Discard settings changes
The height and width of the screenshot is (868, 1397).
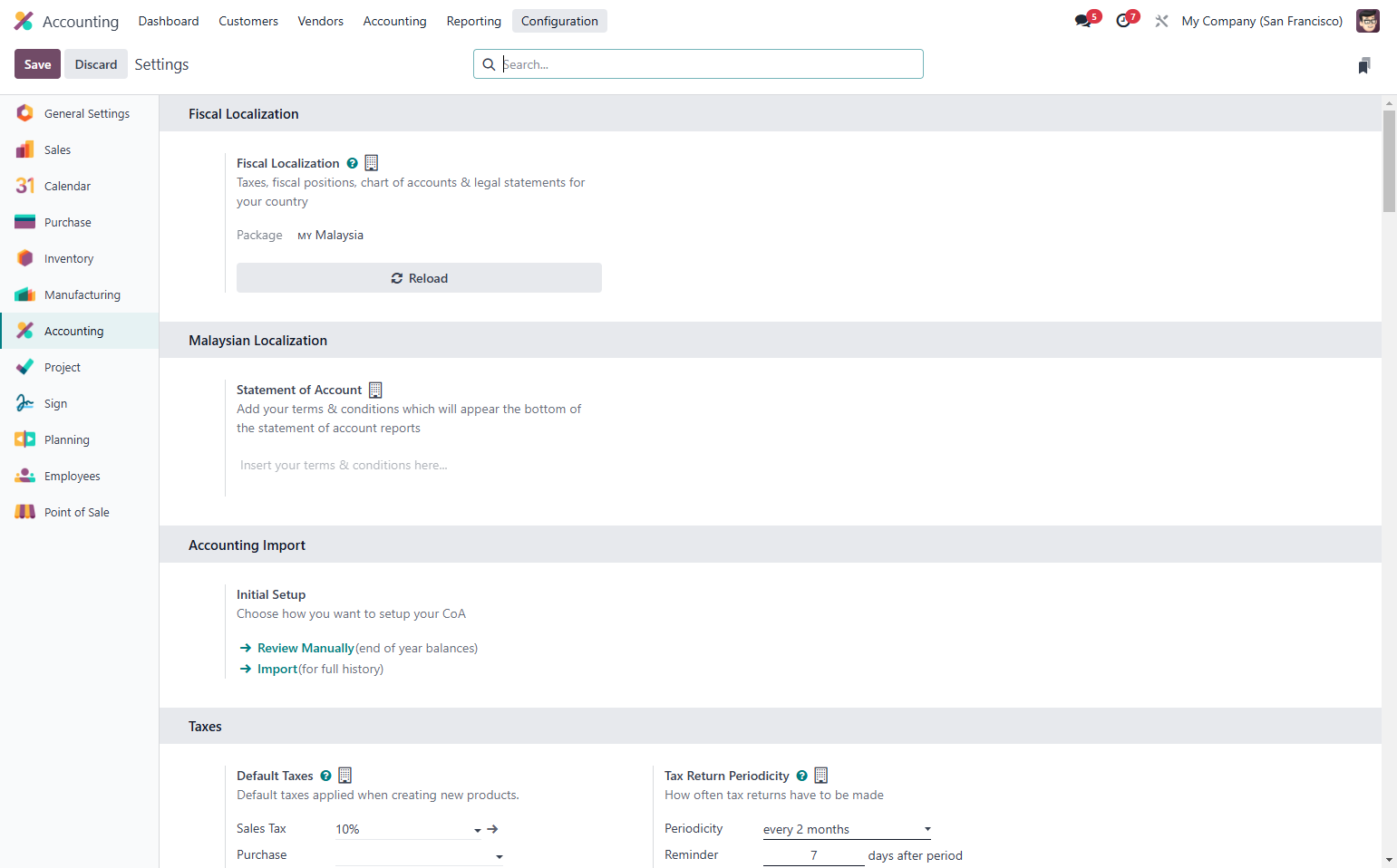(x=96, y=64)
